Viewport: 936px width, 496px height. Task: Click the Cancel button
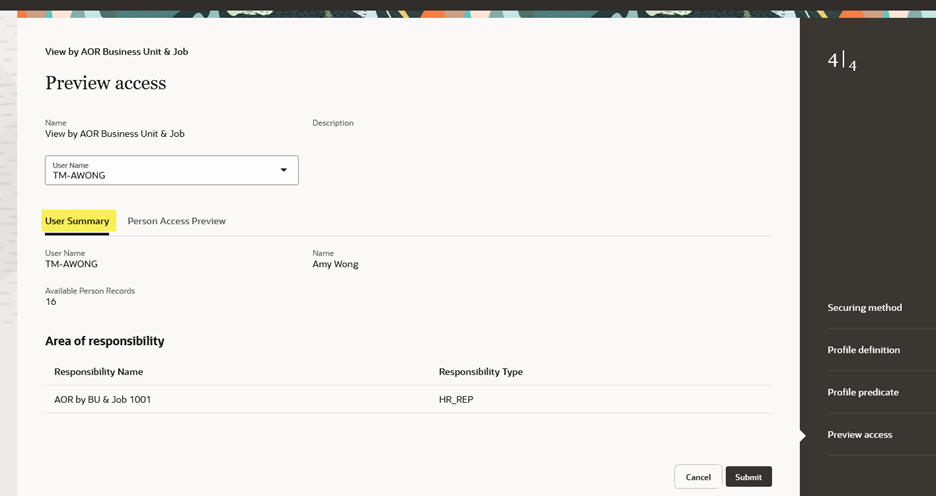pyautogui.click(x=698, y=477)
